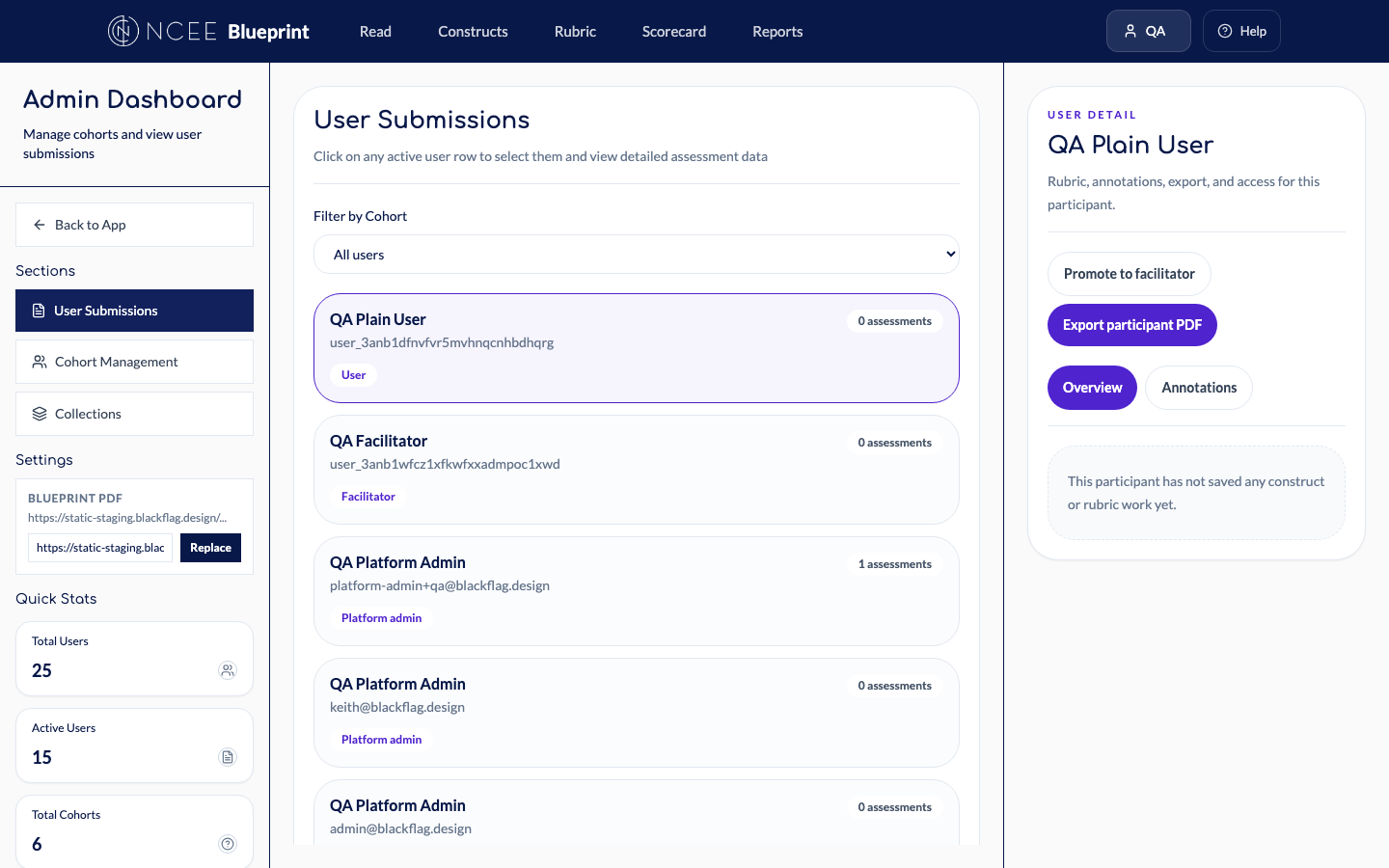Click the Total Cohorts question icon
This screenshot has width=1389, height=868.
pos(228,843)
